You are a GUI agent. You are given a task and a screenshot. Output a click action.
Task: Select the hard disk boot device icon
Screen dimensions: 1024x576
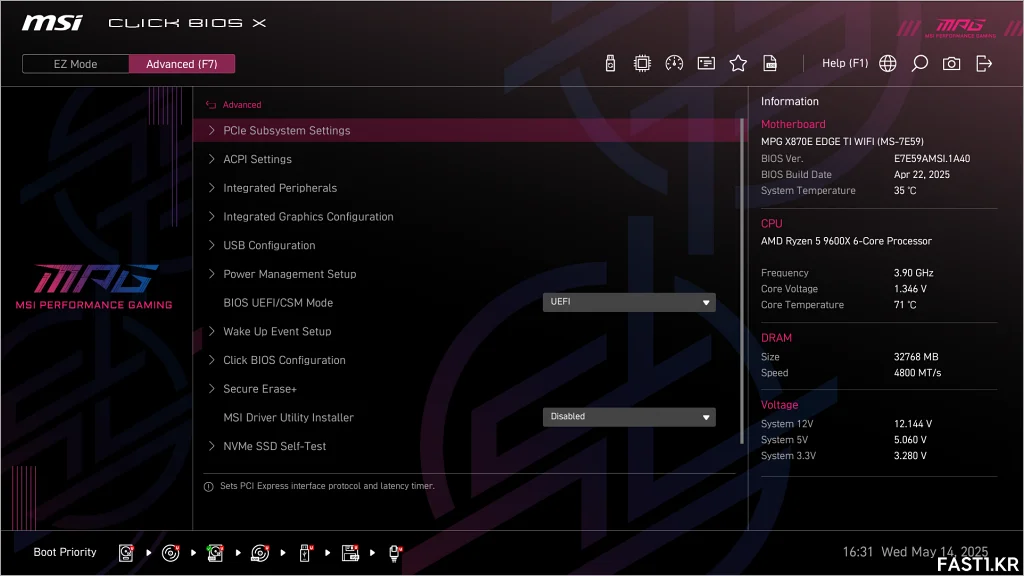pos(126,553)
